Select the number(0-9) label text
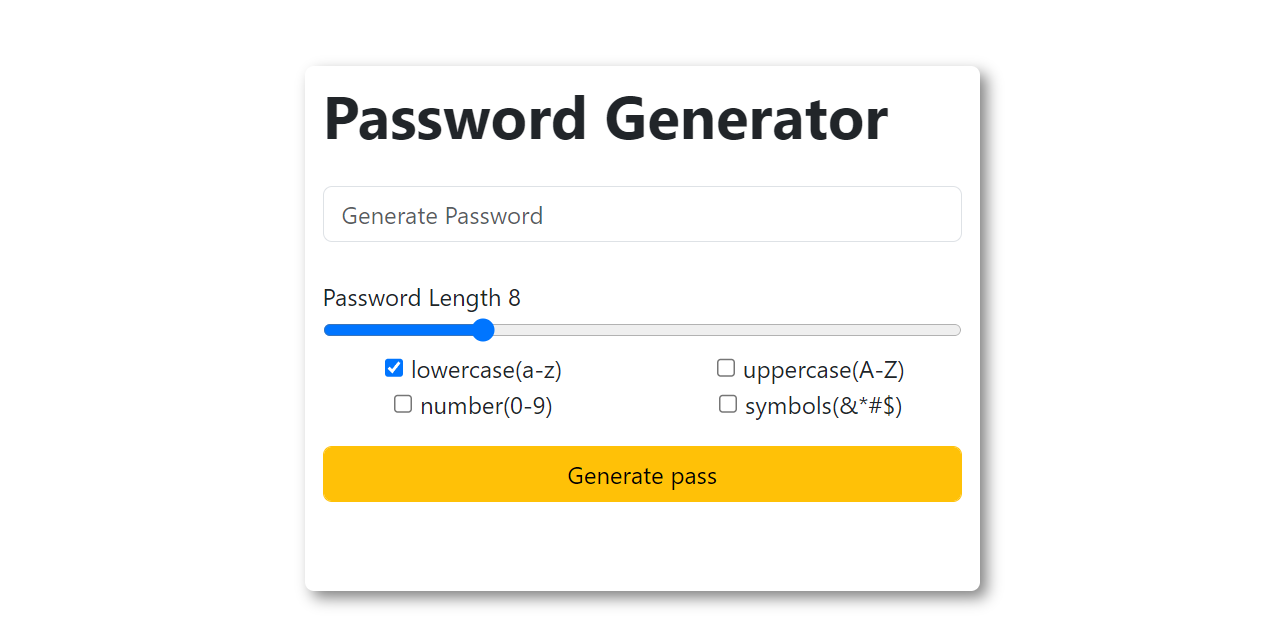Screen dimensions: 1280x640 [486, 406]
